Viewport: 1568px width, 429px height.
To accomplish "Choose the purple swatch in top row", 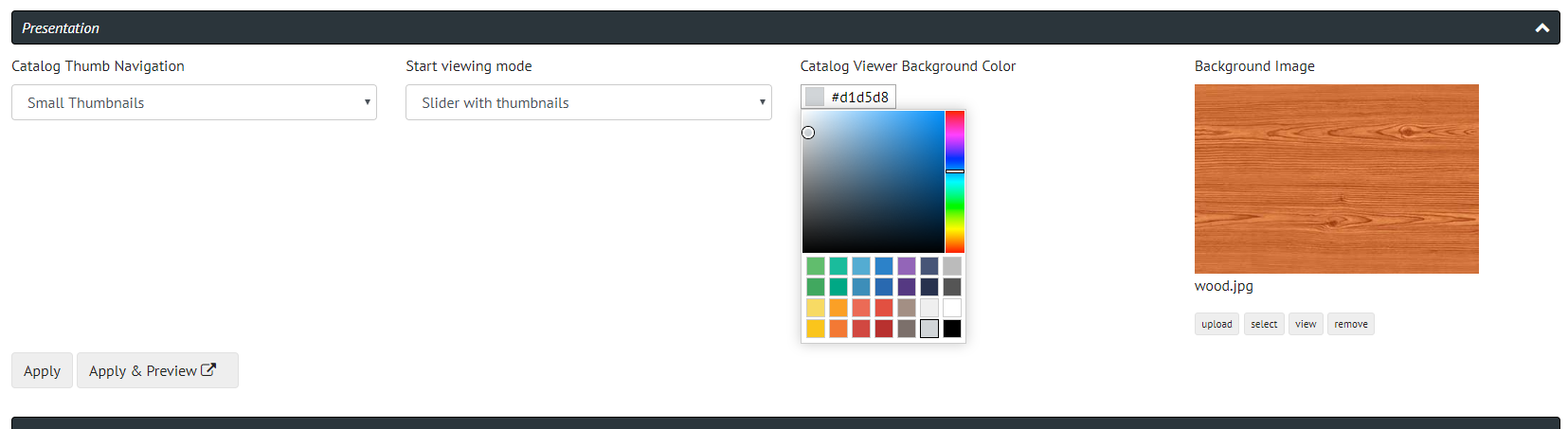I will pyautogui.click(x=907, y=266).
